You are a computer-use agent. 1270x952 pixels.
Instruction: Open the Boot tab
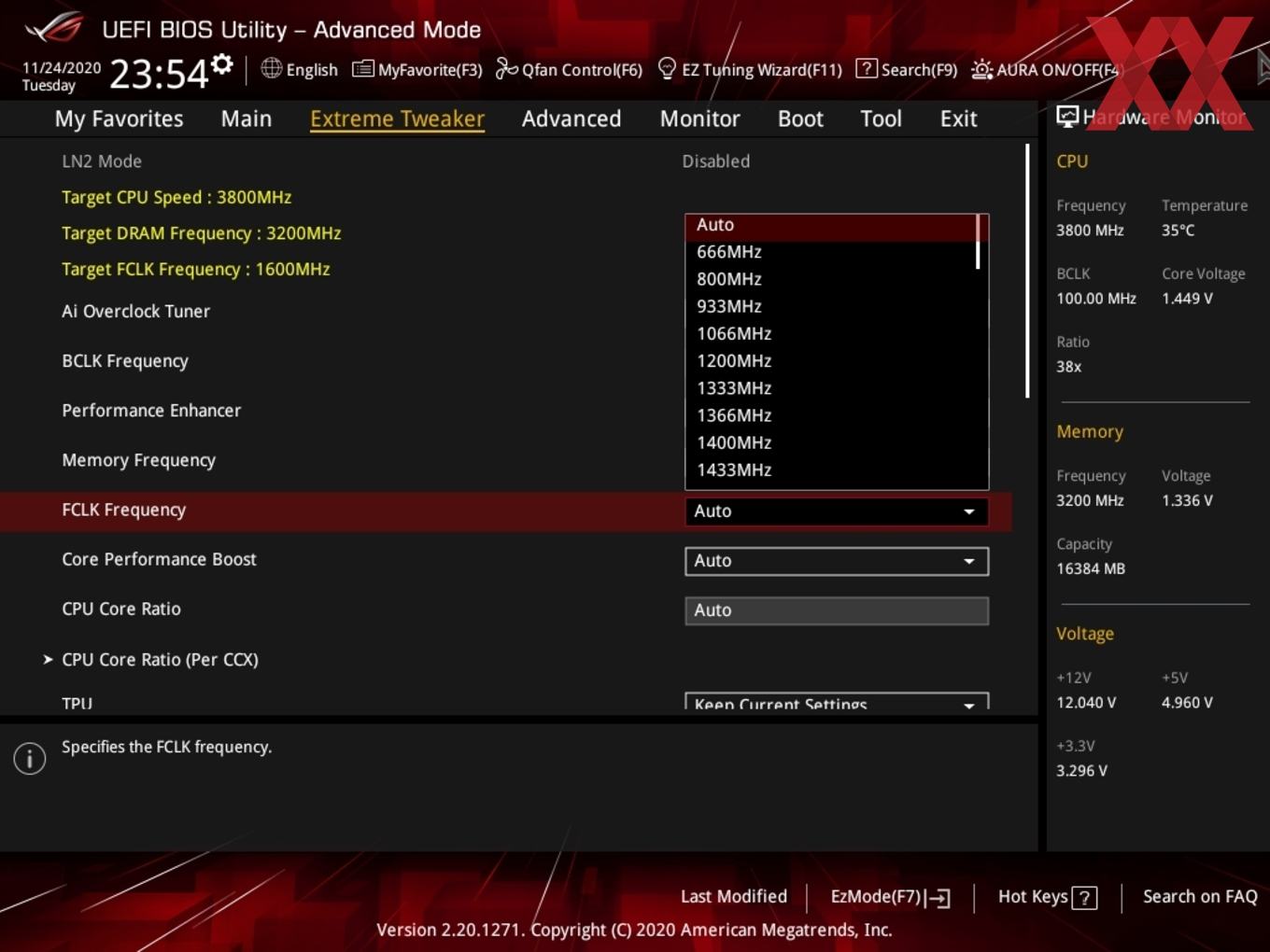pos(800,119)
